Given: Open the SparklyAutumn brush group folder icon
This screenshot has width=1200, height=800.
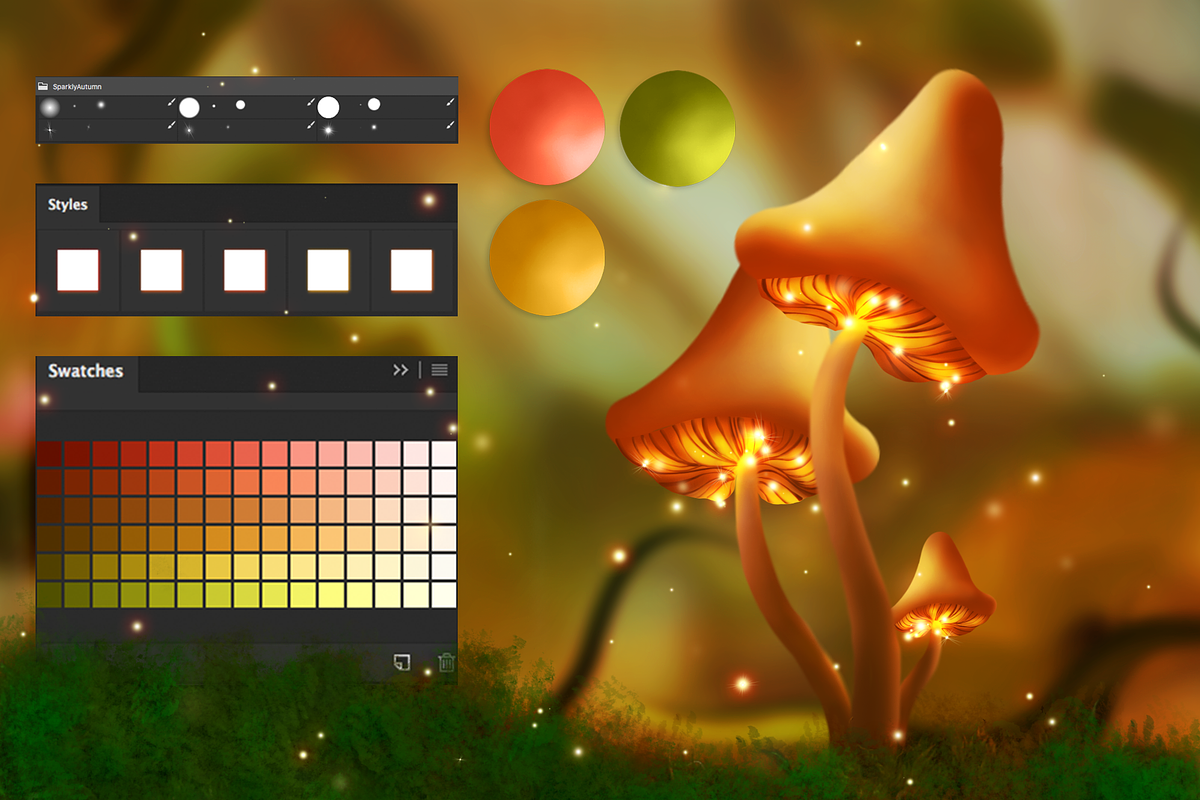Looking at the screenshot, I should click(43, 87).
